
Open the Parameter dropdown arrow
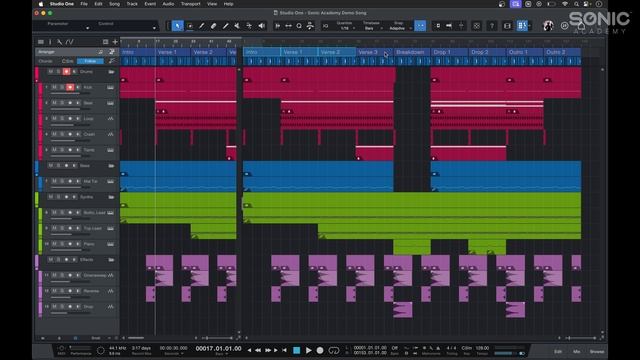tap(87, 28)
